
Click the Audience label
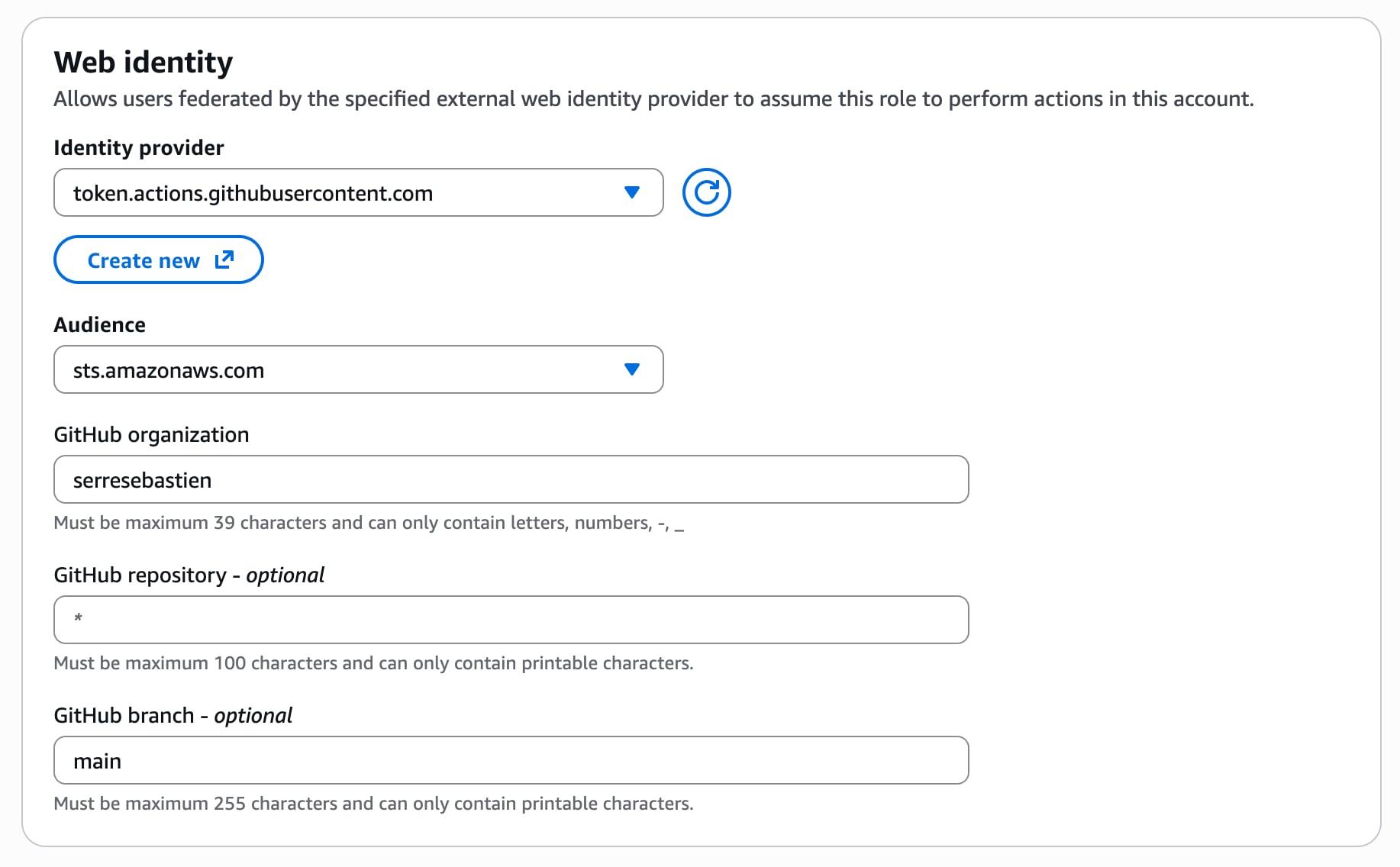pyautogui.click(x=99, y=324)
